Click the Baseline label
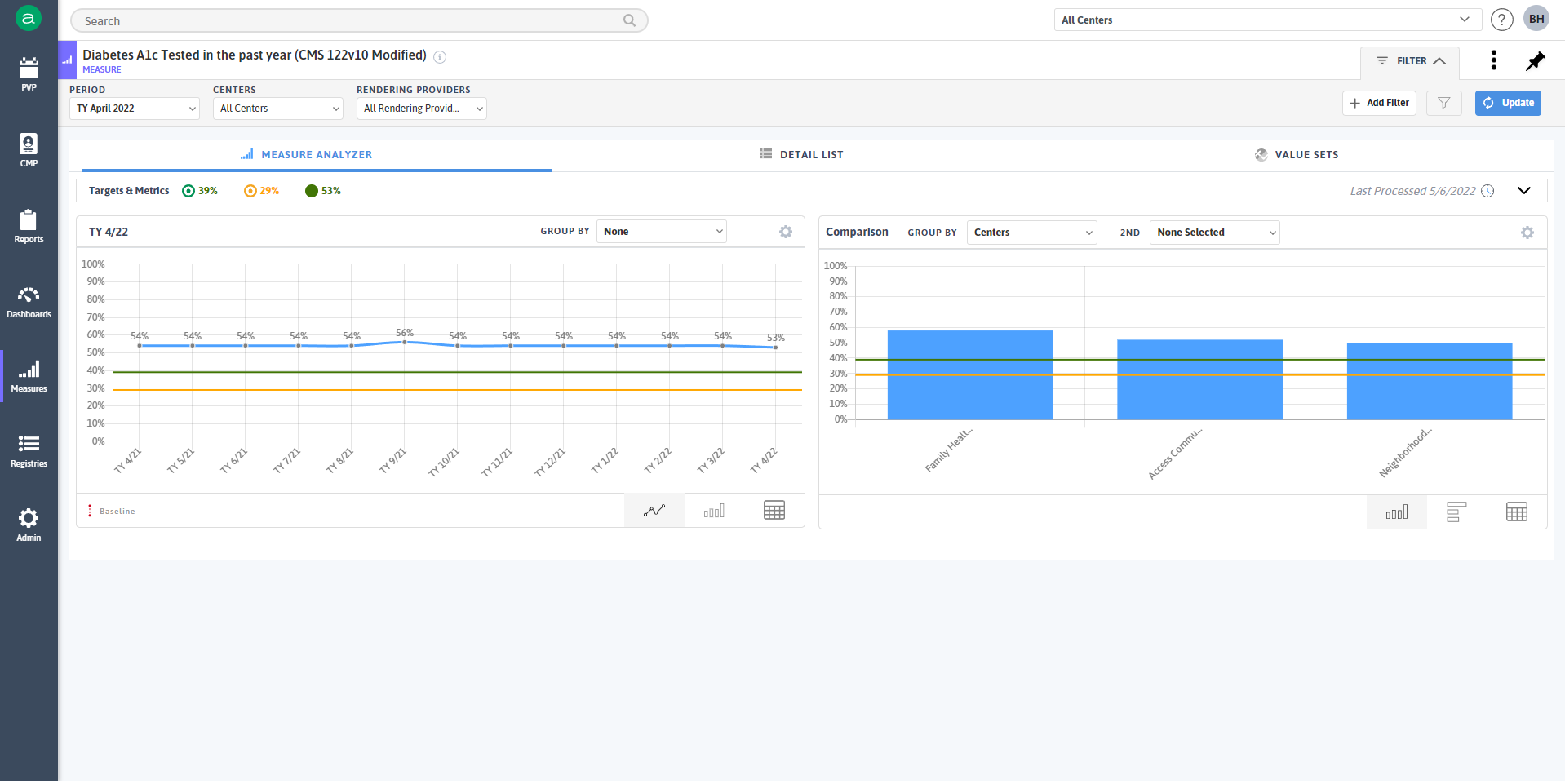 tap(117, 512)
